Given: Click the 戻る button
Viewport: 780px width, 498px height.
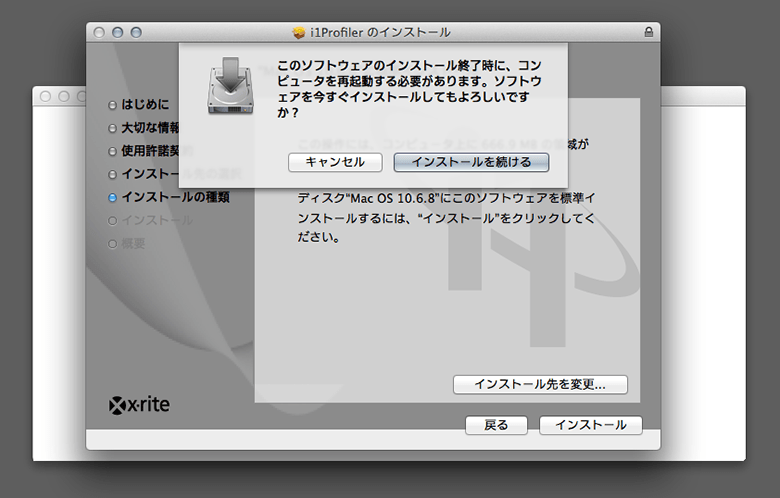Looking at the screenshot, I should [496, 425].
